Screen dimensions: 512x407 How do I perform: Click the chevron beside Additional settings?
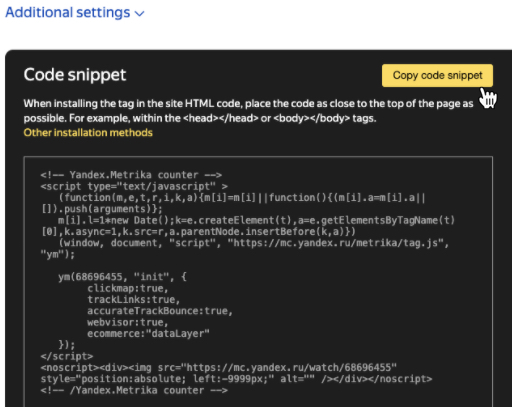point(139,14)
